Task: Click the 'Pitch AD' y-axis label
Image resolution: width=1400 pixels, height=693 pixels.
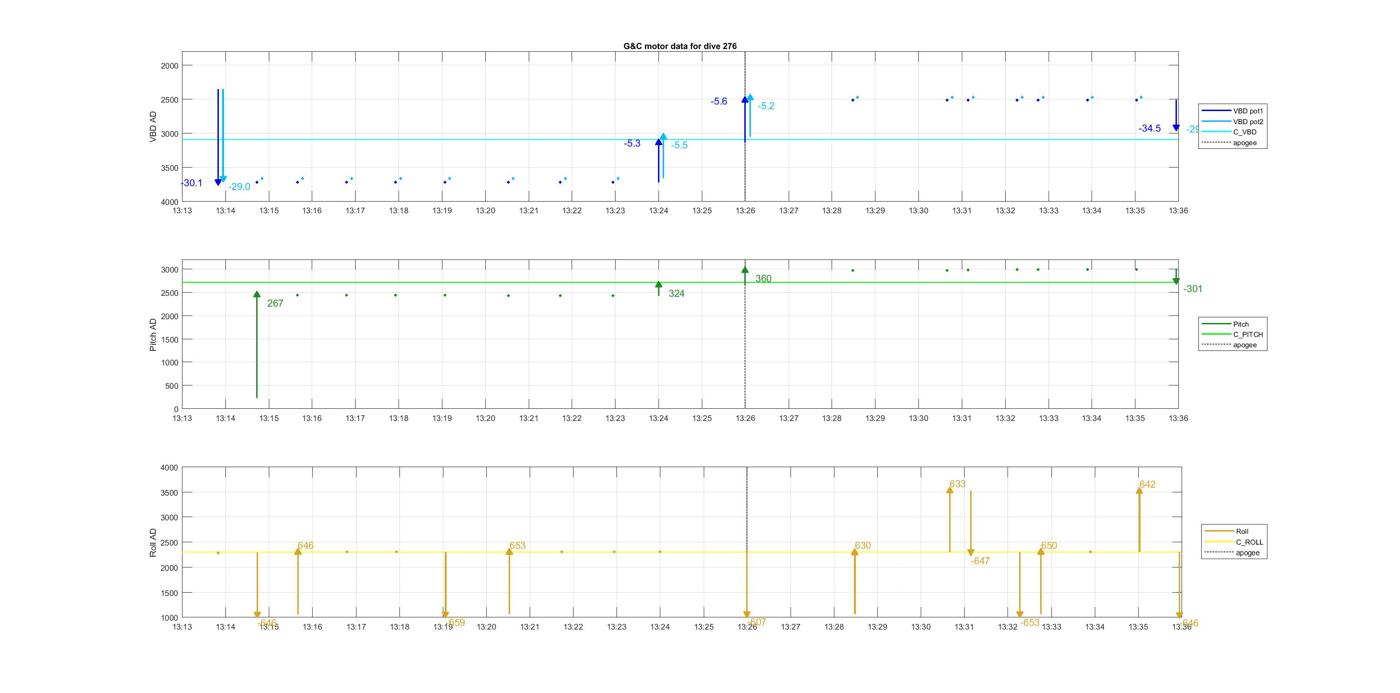Action: click(153, 337)
